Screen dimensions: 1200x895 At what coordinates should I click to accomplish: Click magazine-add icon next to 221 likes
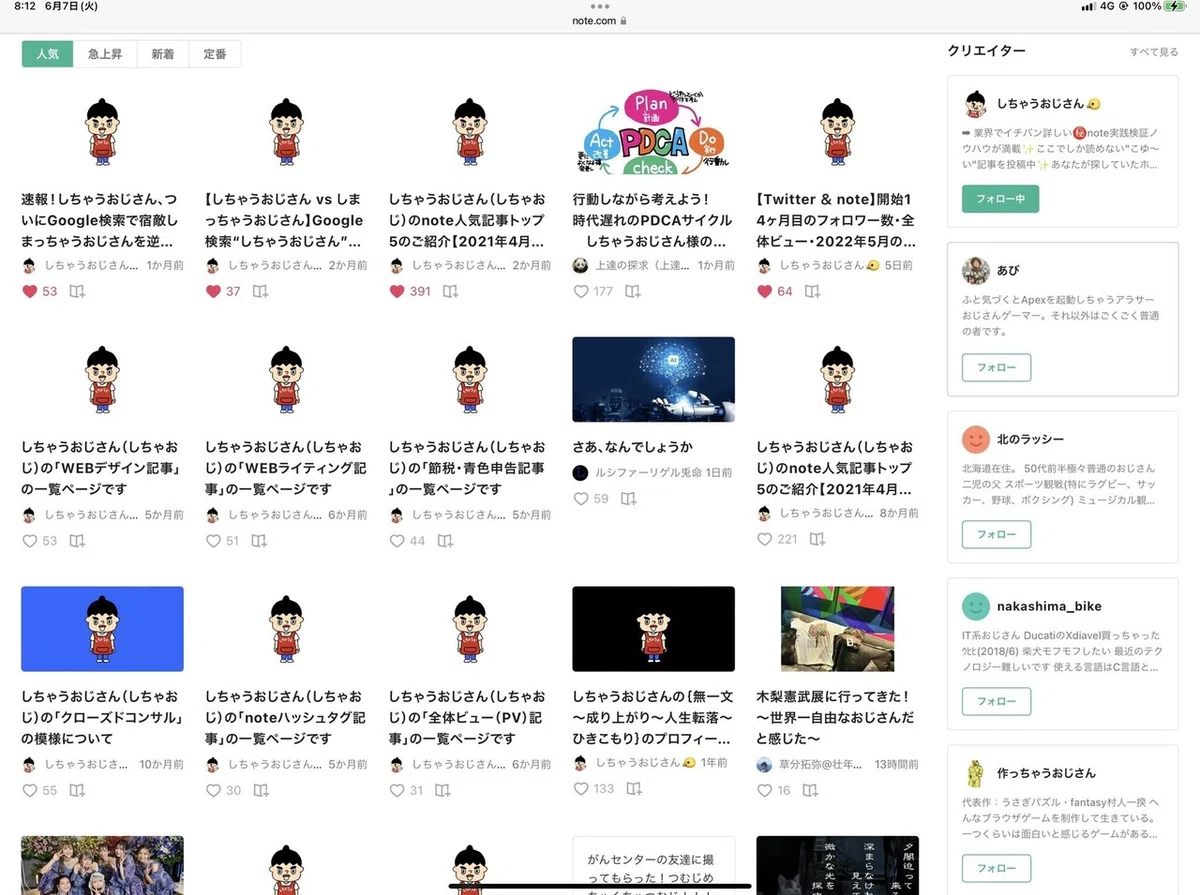pyautogui.click(x=817, y=539)
